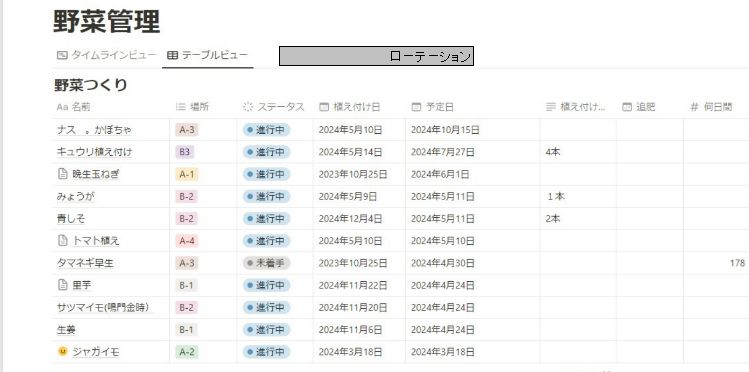
Task: Click calendar icon of 植え付け日 column
Action: tap(324, 107)
